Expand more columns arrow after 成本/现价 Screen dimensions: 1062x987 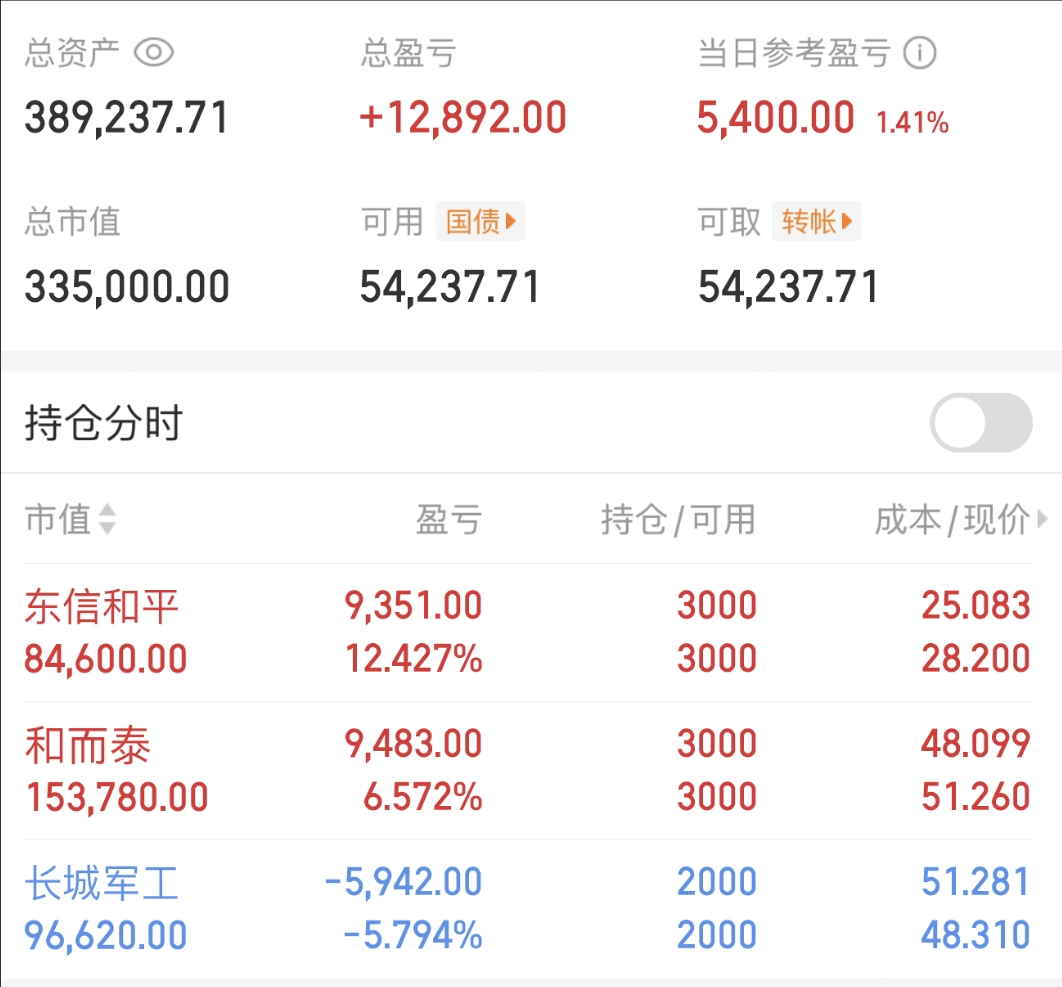pyautogui.click(x=1043, y=520)
